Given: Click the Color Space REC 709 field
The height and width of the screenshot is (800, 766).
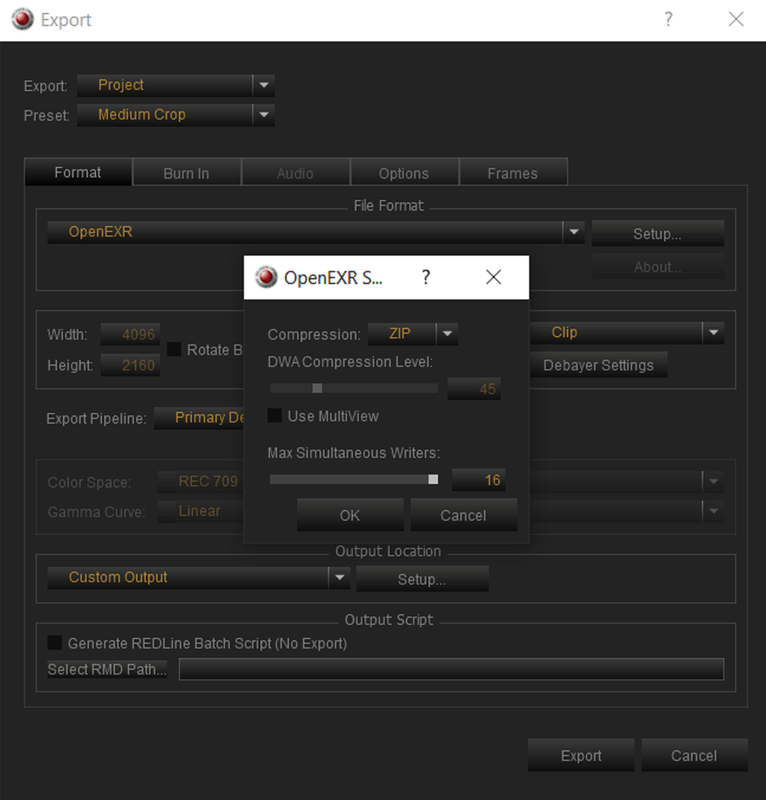Looking at the screenshot, I should (200, 481).
